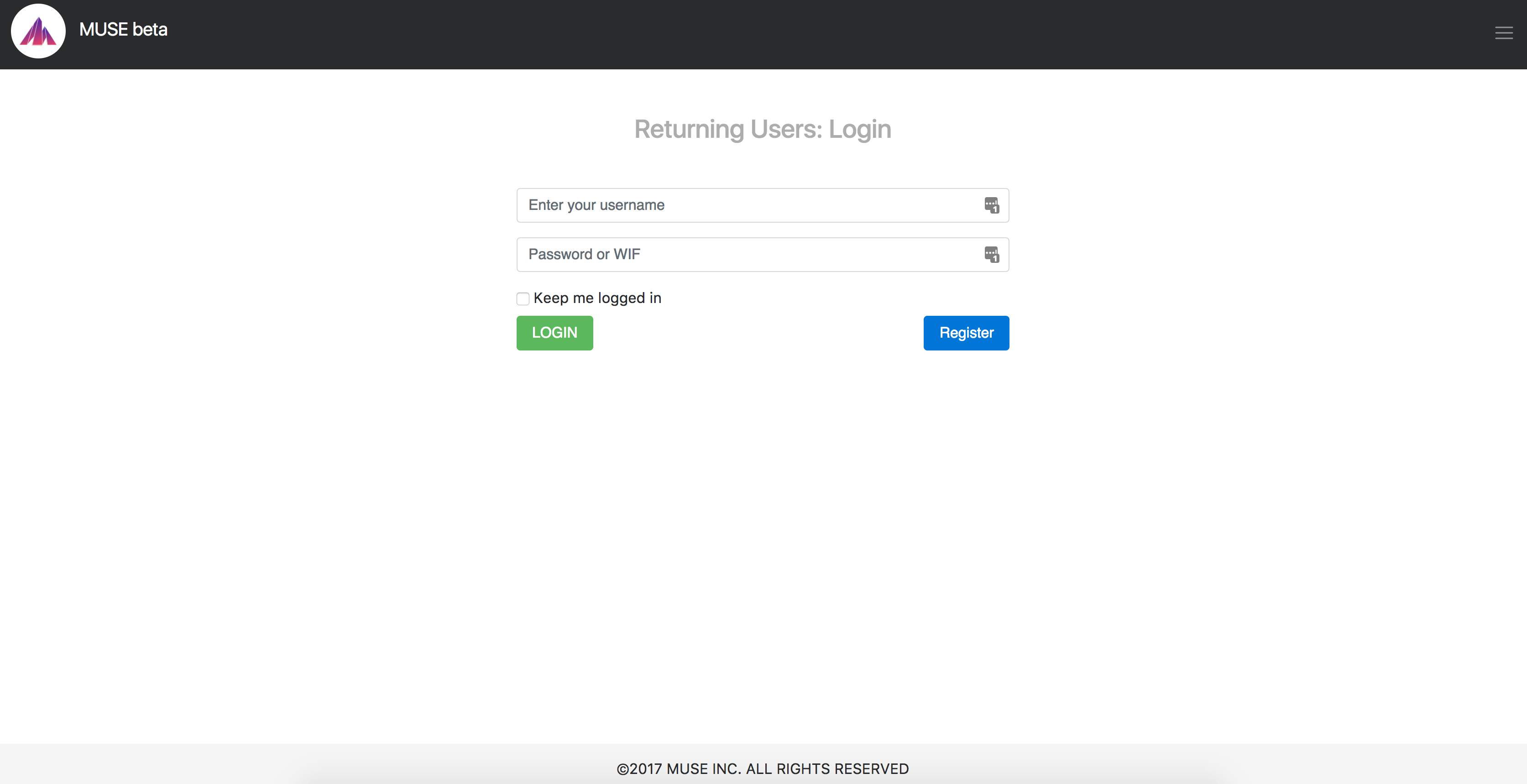
Task: Click the blue Register button
Action: pyautogui.click(x=966, y=333)
